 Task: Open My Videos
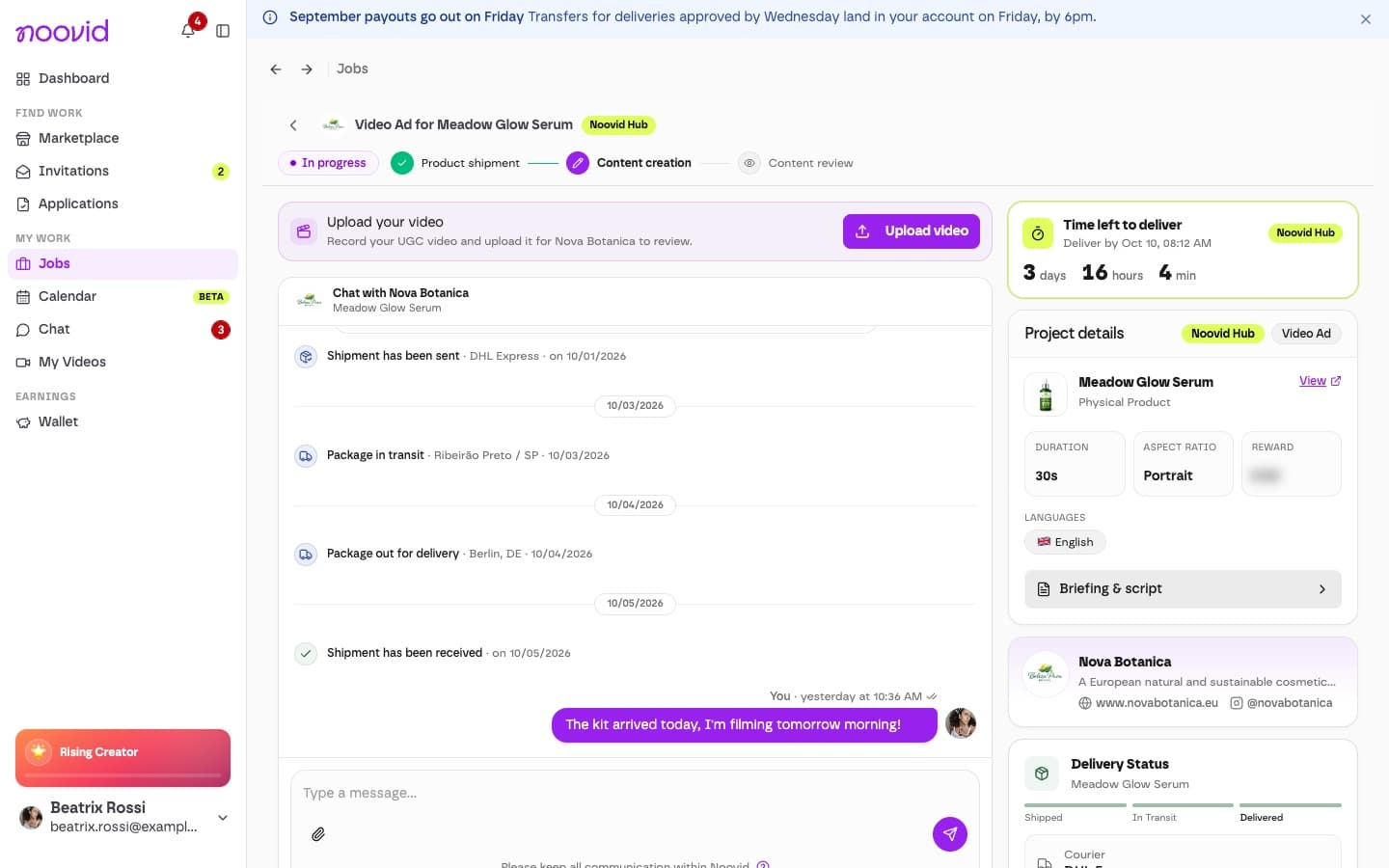click(123, 363)
